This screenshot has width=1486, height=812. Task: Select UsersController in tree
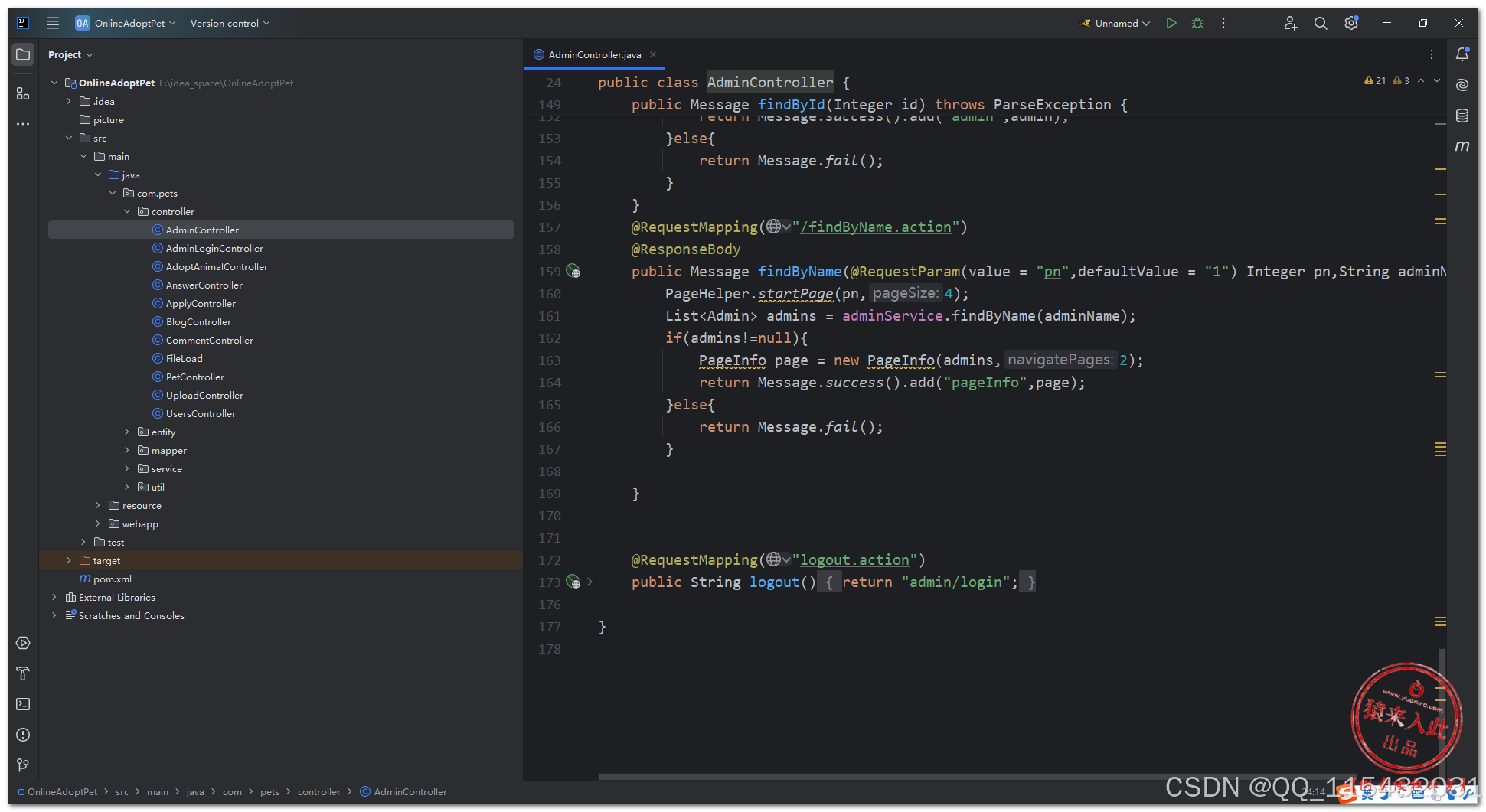[201, 413]
